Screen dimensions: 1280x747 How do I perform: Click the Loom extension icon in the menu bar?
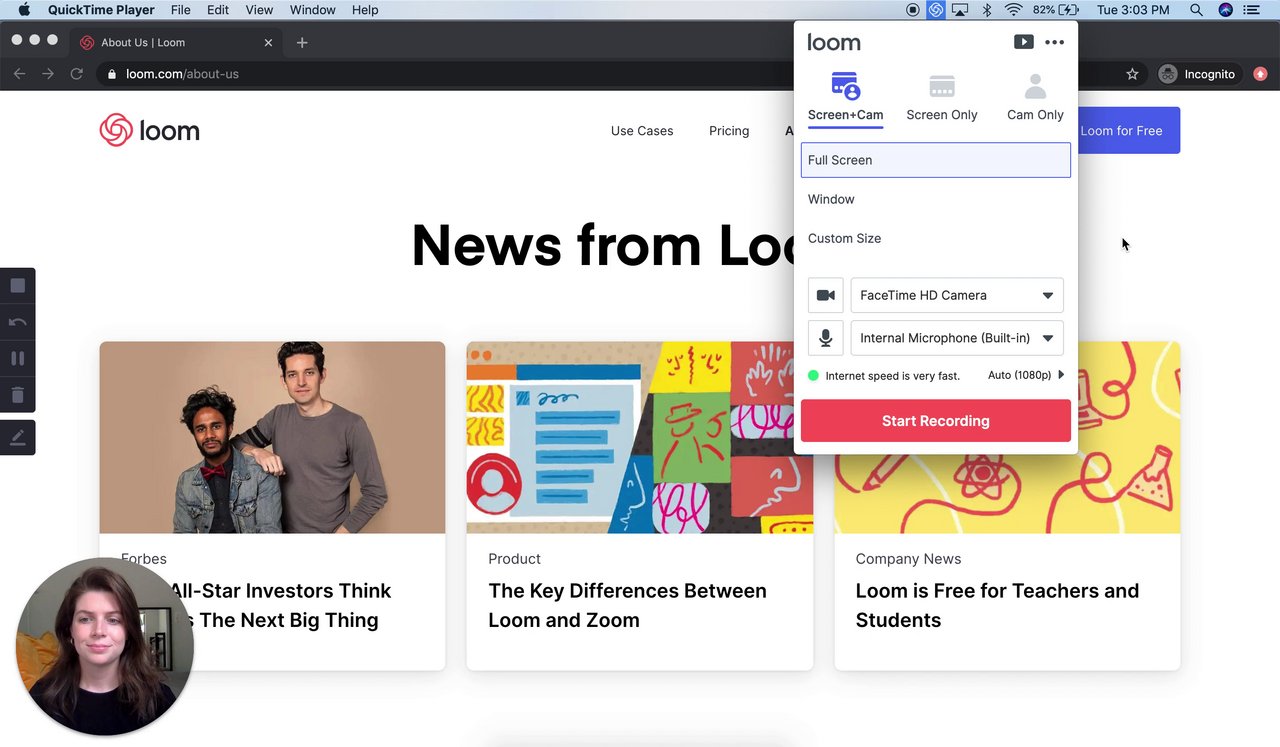[936, 10]
